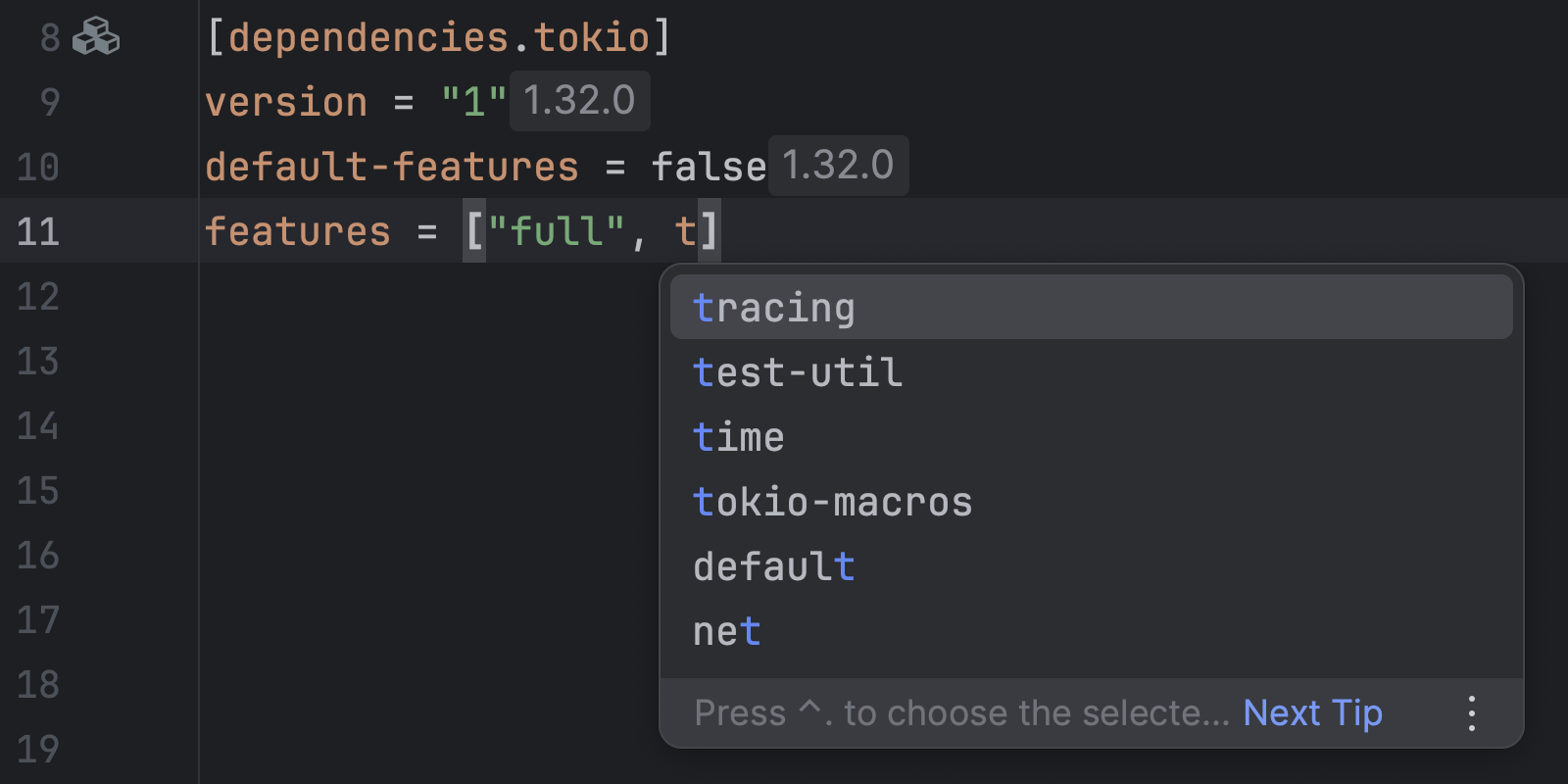
Task: Select the tracing completion suggestion
Action: tap(774, 308)
